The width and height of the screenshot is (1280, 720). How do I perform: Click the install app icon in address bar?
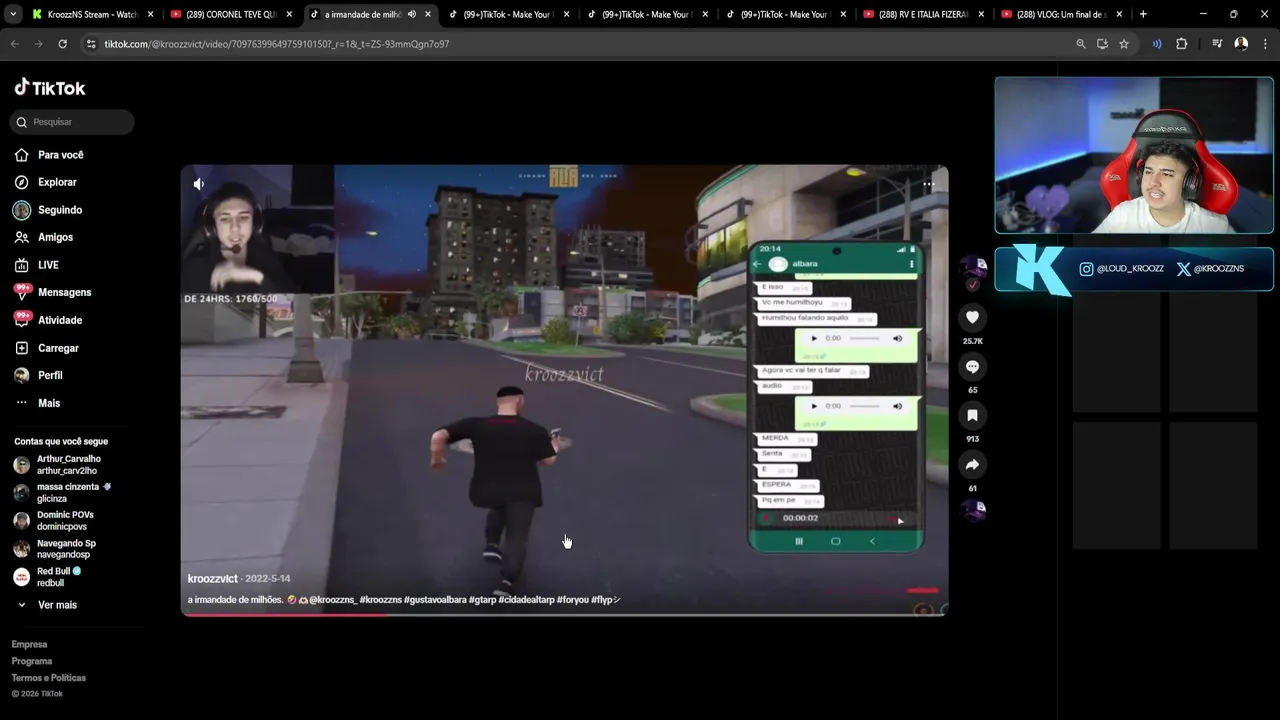(1102, 44)
